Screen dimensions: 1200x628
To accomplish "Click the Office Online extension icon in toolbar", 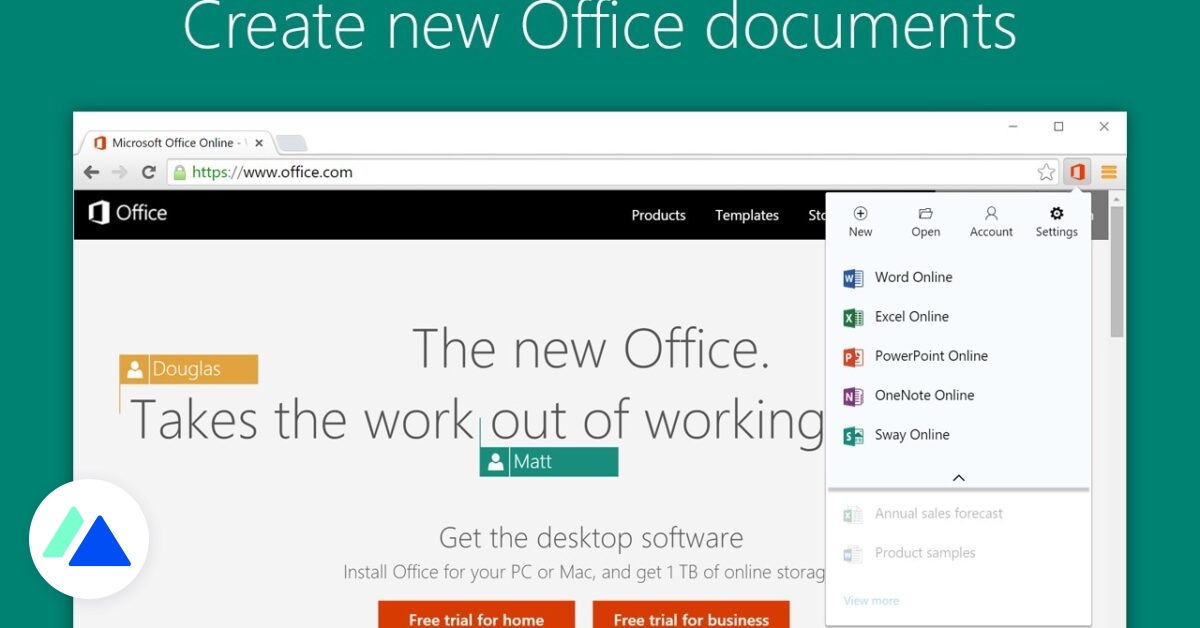I will pyautogui.click(x=1076, y=171).
